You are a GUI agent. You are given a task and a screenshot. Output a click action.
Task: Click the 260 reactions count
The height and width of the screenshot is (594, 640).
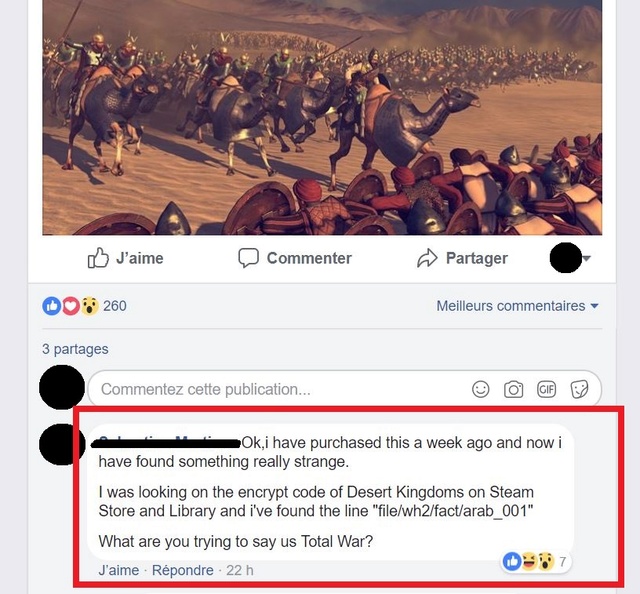(115, 306)
